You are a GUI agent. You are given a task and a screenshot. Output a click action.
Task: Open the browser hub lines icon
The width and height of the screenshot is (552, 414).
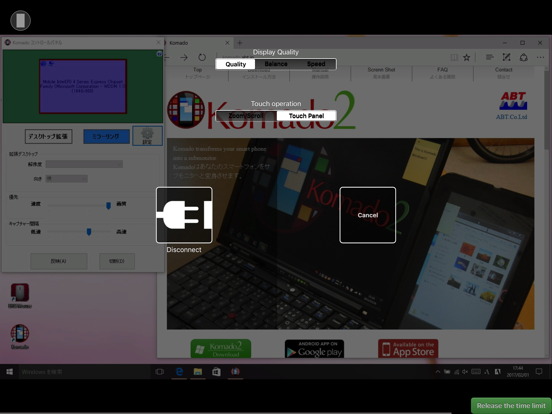tap(489, 57)
